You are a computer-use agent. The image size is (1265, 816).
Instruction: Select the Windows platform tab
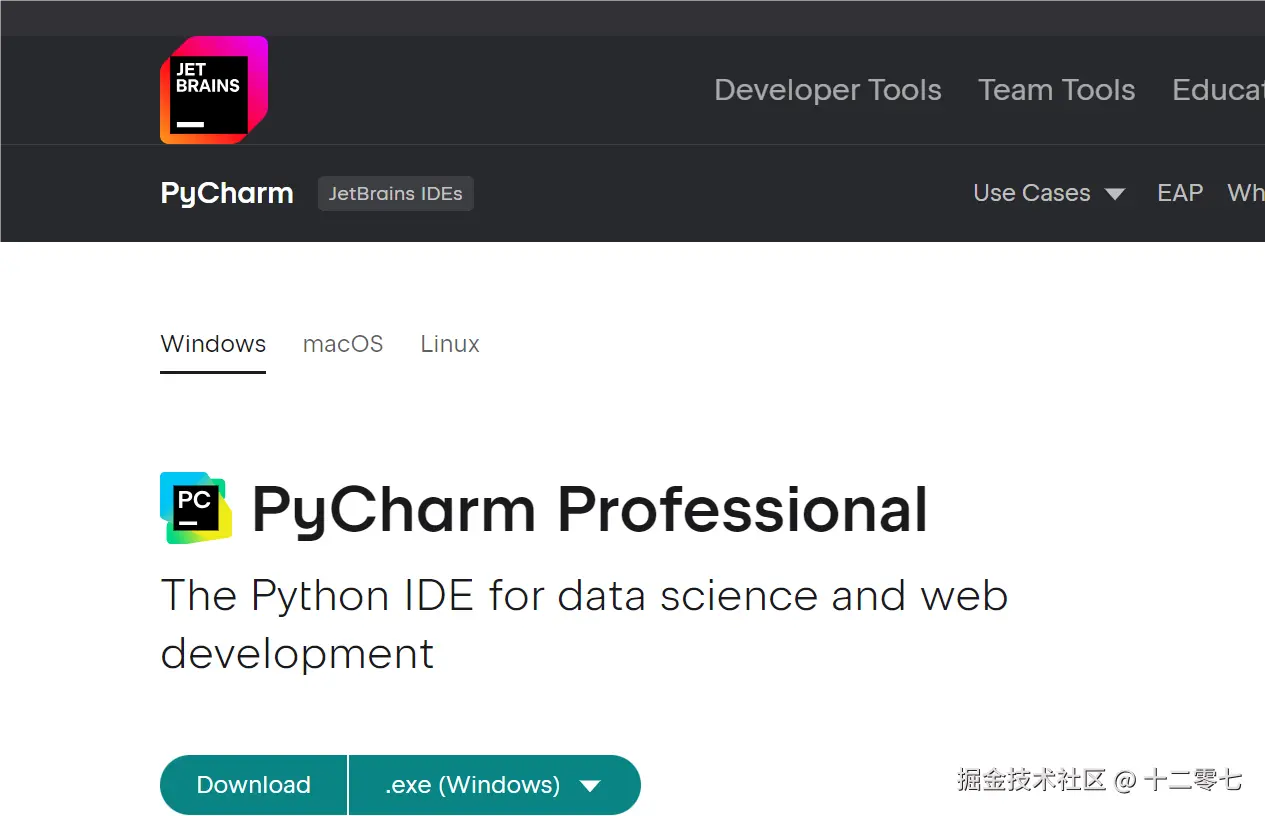pos(213,344)
